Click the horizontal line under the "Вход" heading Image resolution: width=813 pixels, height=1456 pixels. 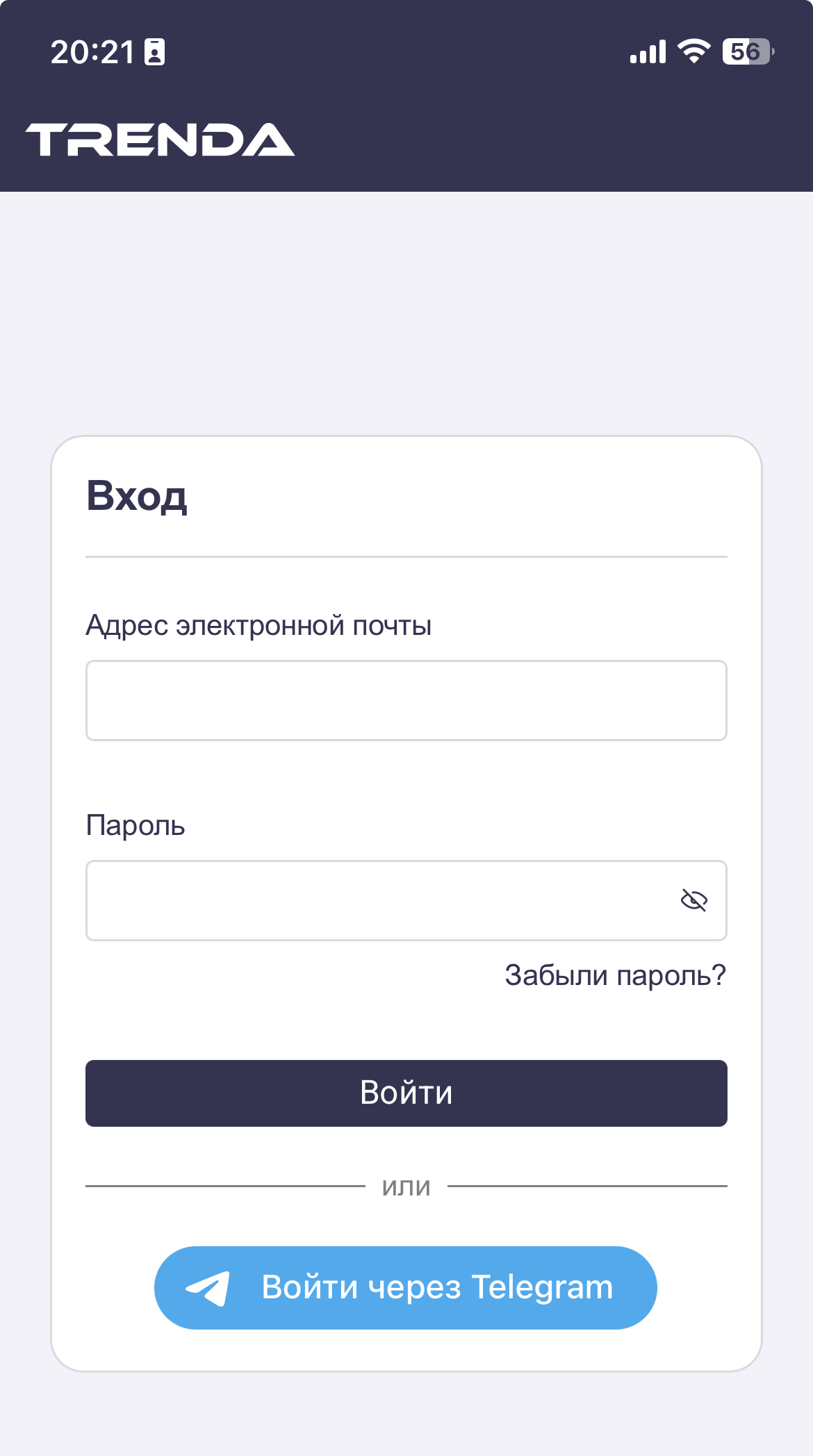[406, 556]
